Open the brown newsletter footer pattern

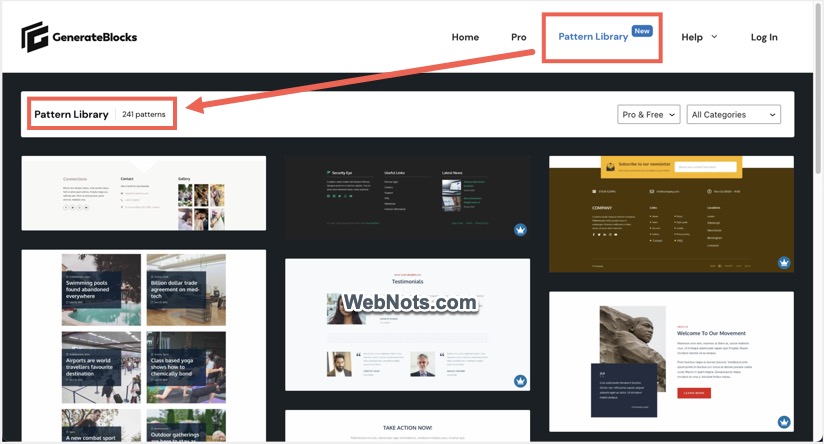(672, 214)
